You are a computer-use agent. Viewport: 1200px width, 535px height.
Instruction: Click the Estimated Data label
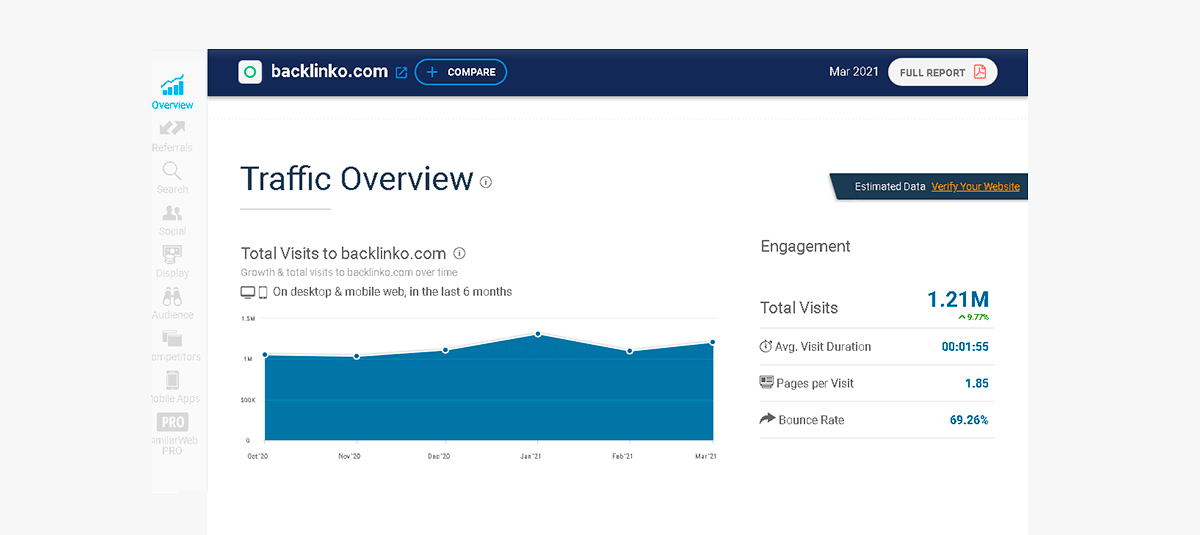click(x=890, y=187)
